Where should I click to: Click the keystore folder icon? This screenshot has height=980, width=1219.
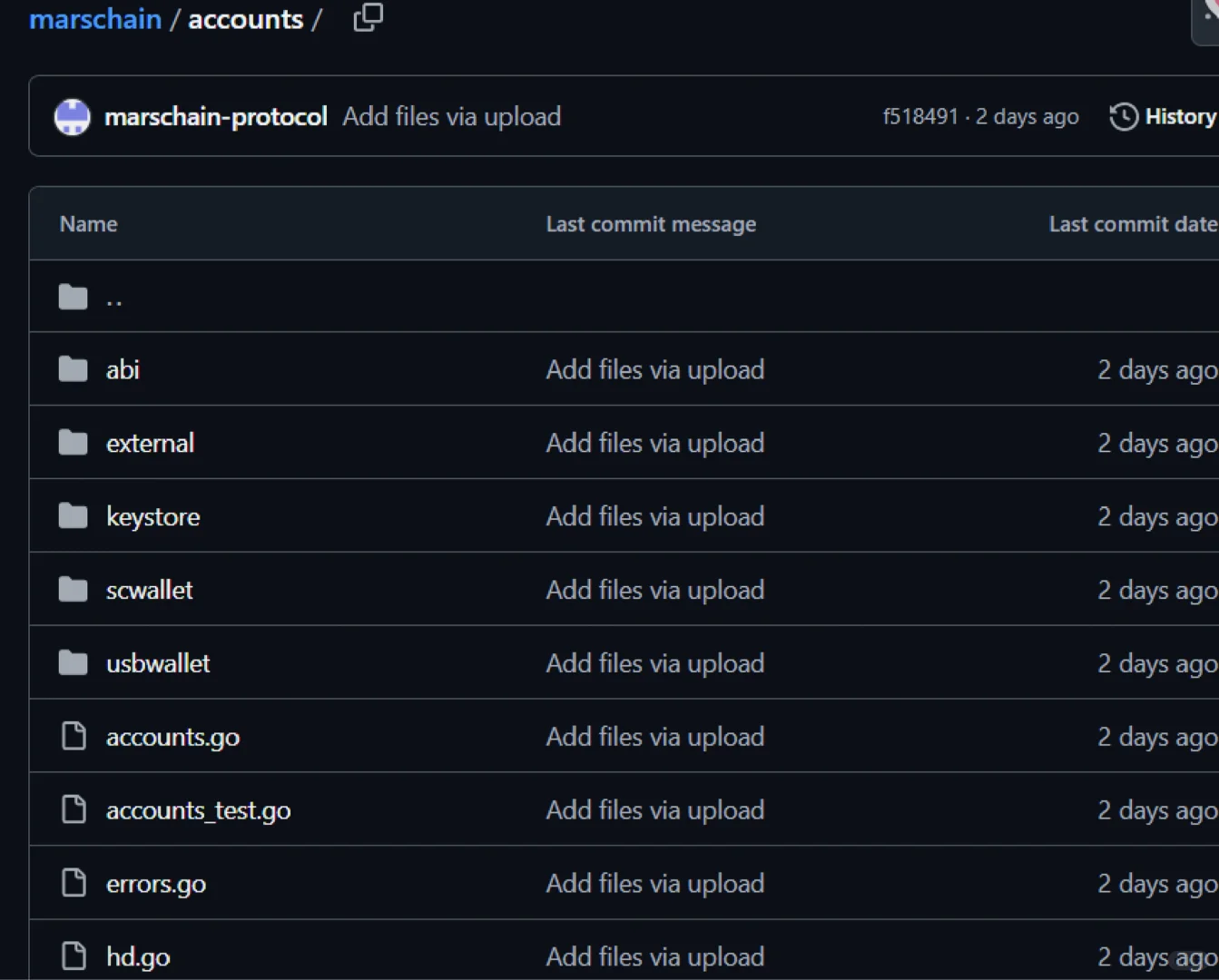74,516
